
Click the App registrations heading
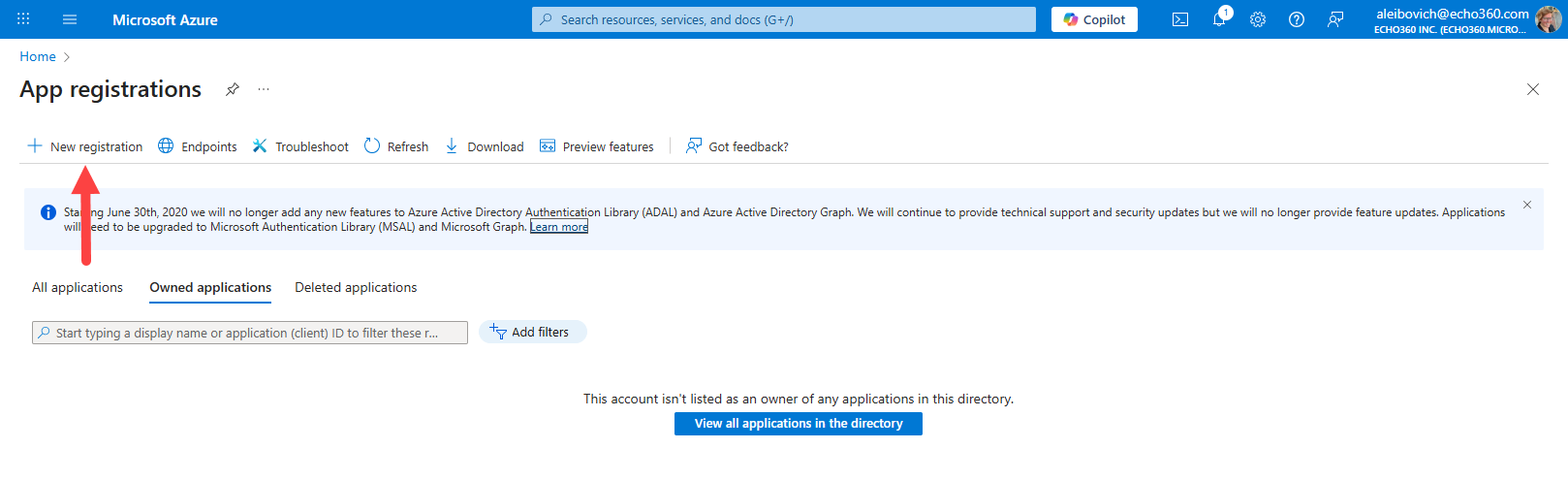tap(110, 89)
